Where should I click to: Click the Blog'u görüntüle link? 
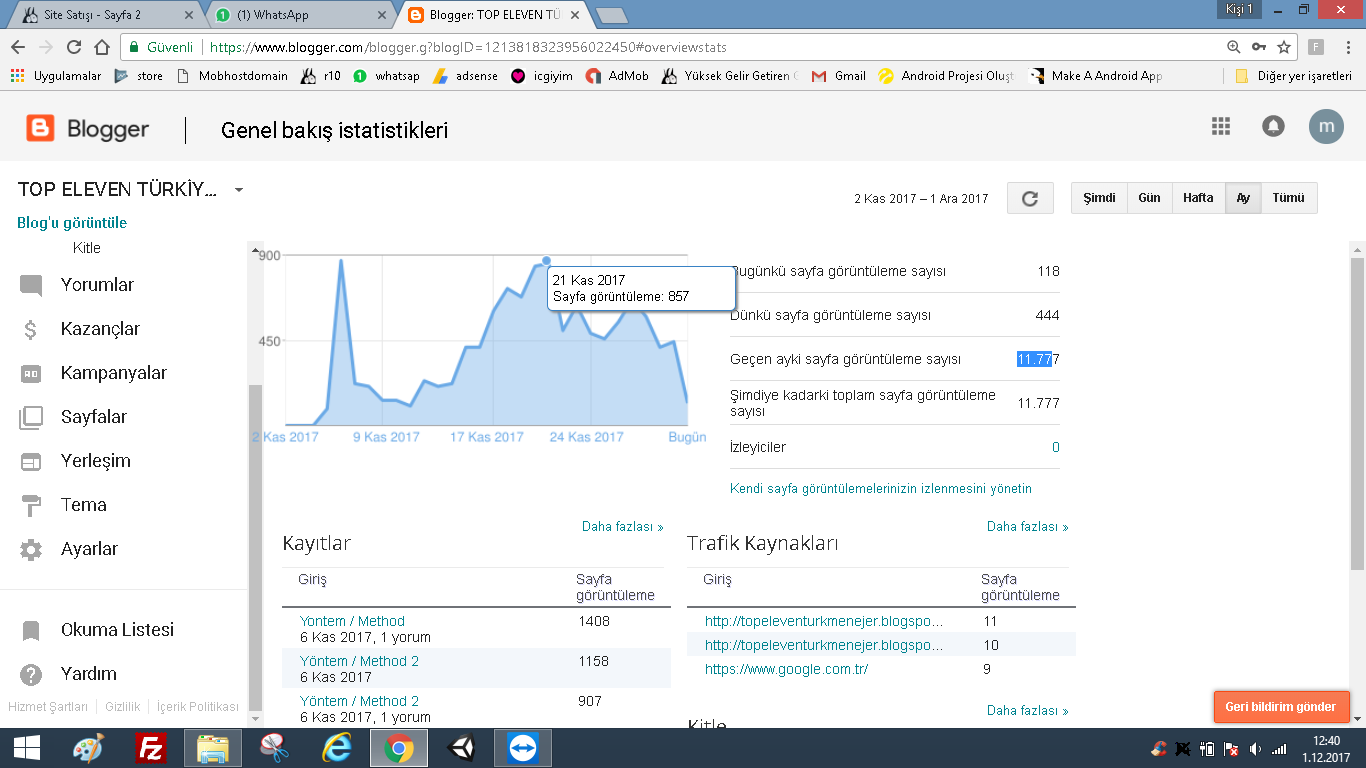pyautogui.click(x=72, y=223)
